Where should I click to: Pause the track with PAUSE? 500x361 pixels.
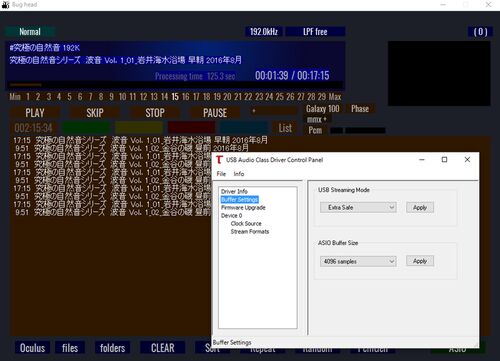(215, 113)
